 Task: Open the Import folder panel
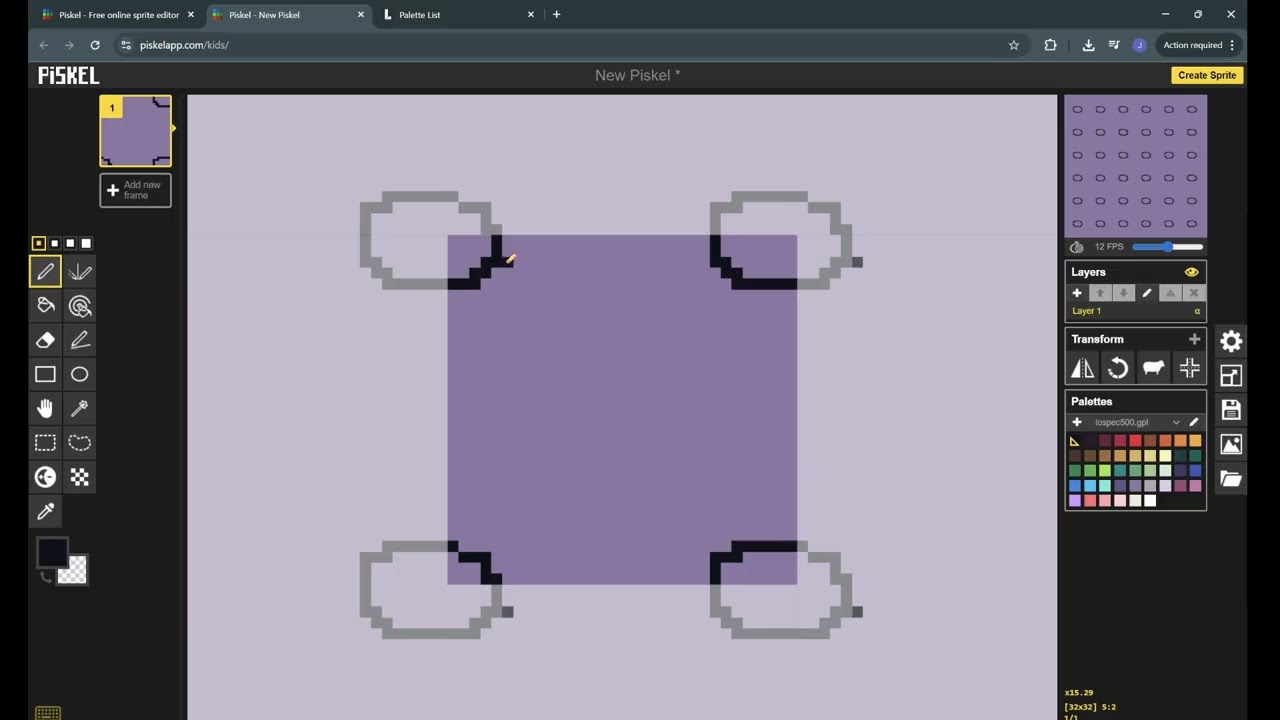[1231, 479]
